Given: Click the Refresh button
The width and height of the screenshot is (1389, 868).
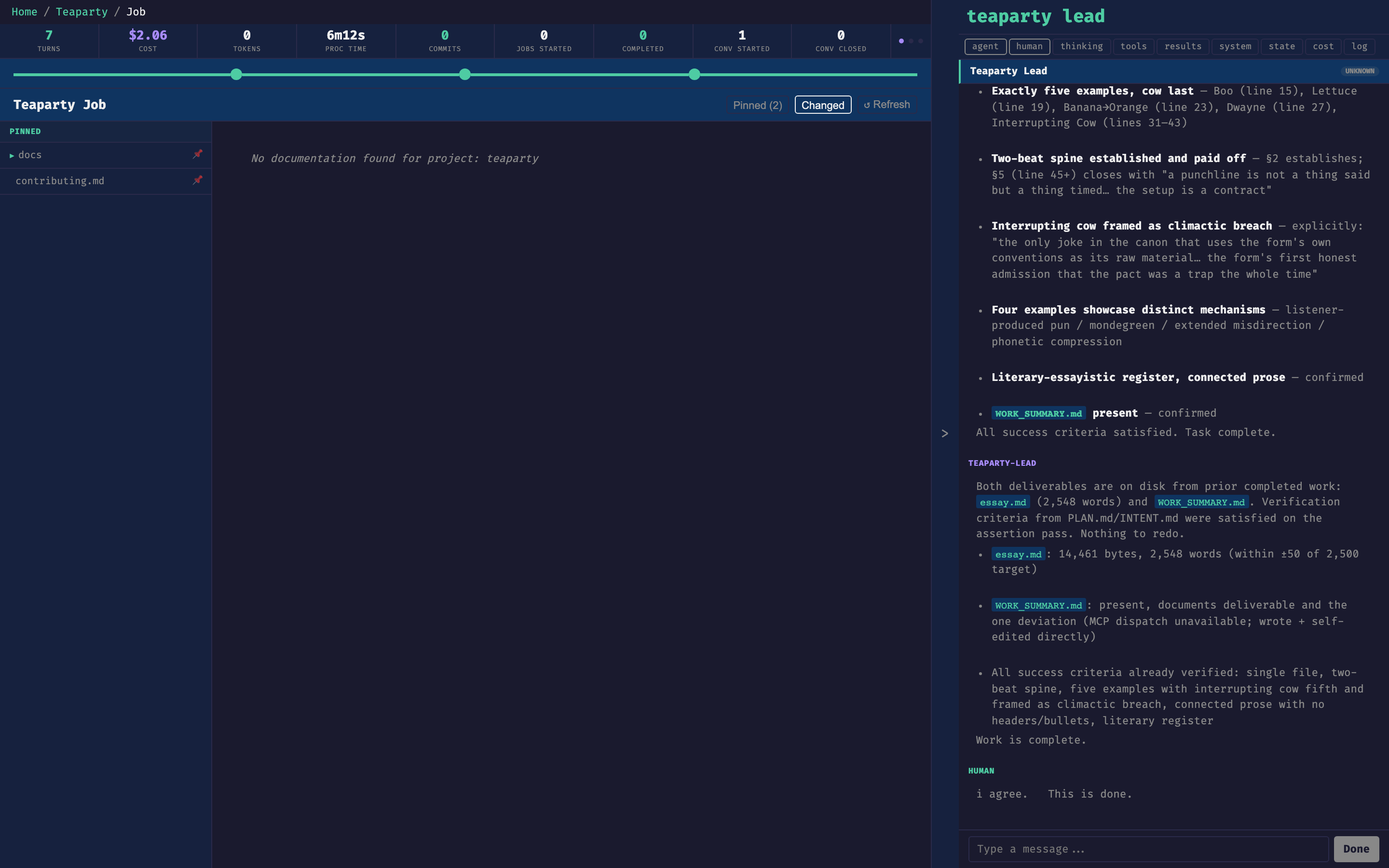Looking at the screenshot, I should (x=887, y=105).
